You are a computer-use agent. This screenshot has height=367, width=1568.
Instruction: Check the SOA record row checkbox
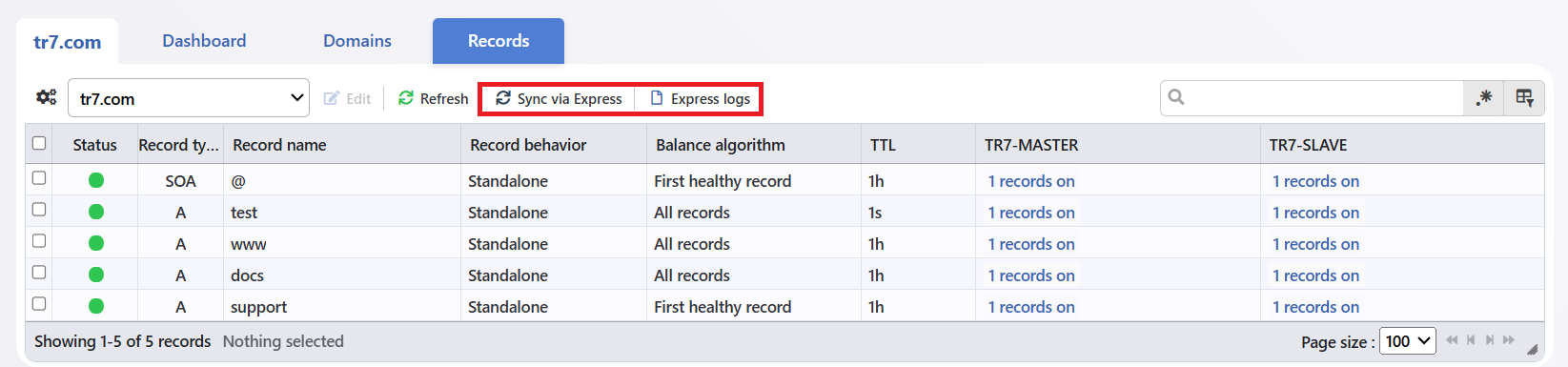pyautogui.click(x=39, y=177)
